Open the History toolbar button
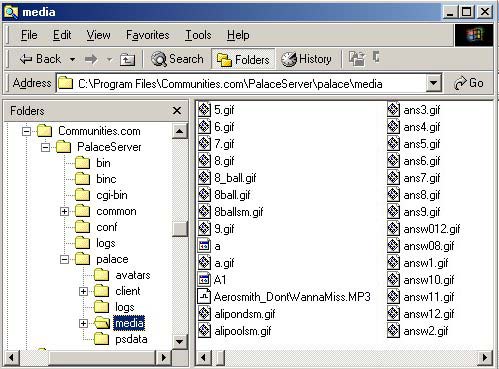The width and height of the screenshot is (499, 369). [306, 59]
